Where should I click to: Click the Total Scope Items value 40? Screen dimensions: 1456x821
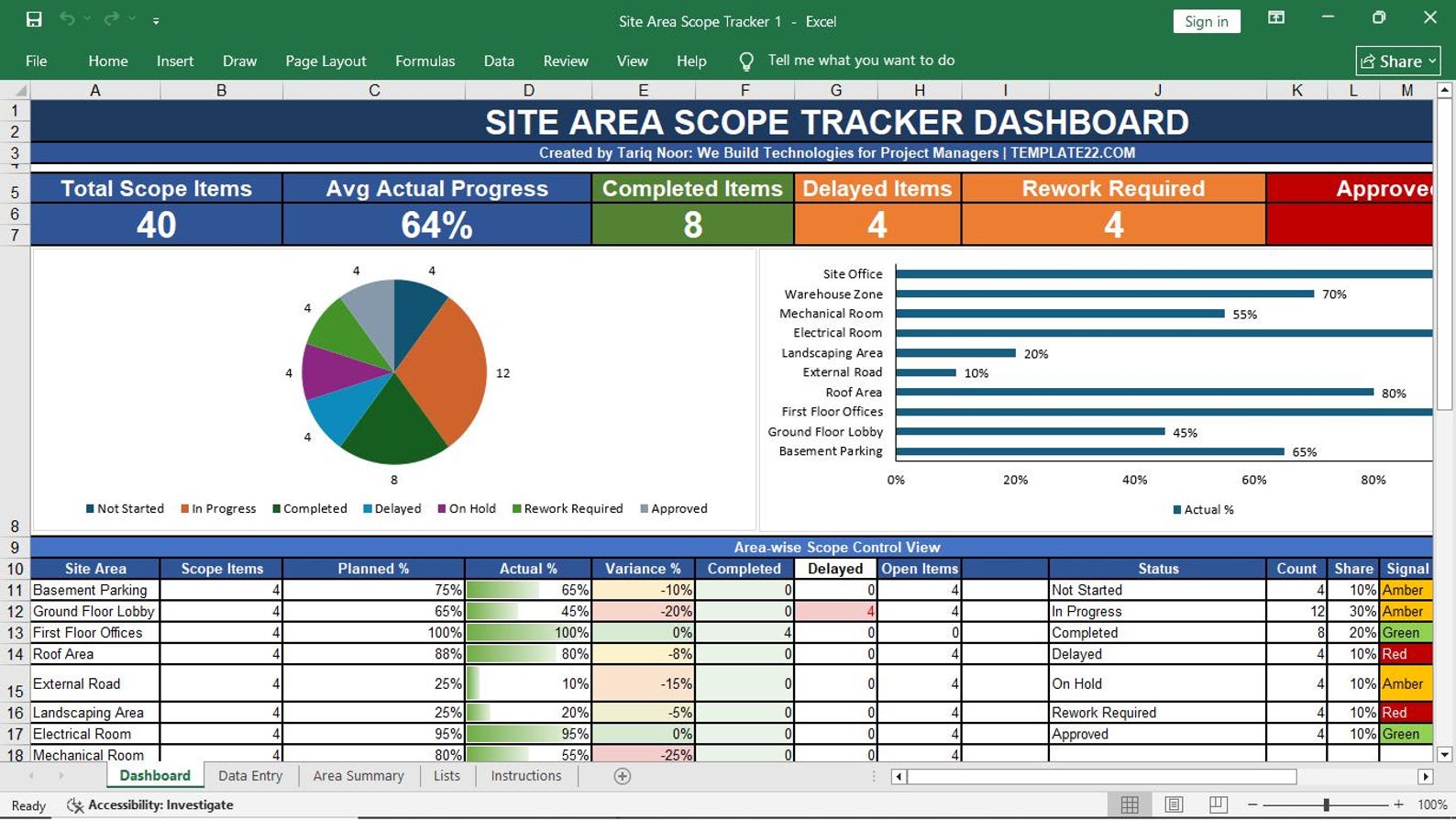point(156,225)
